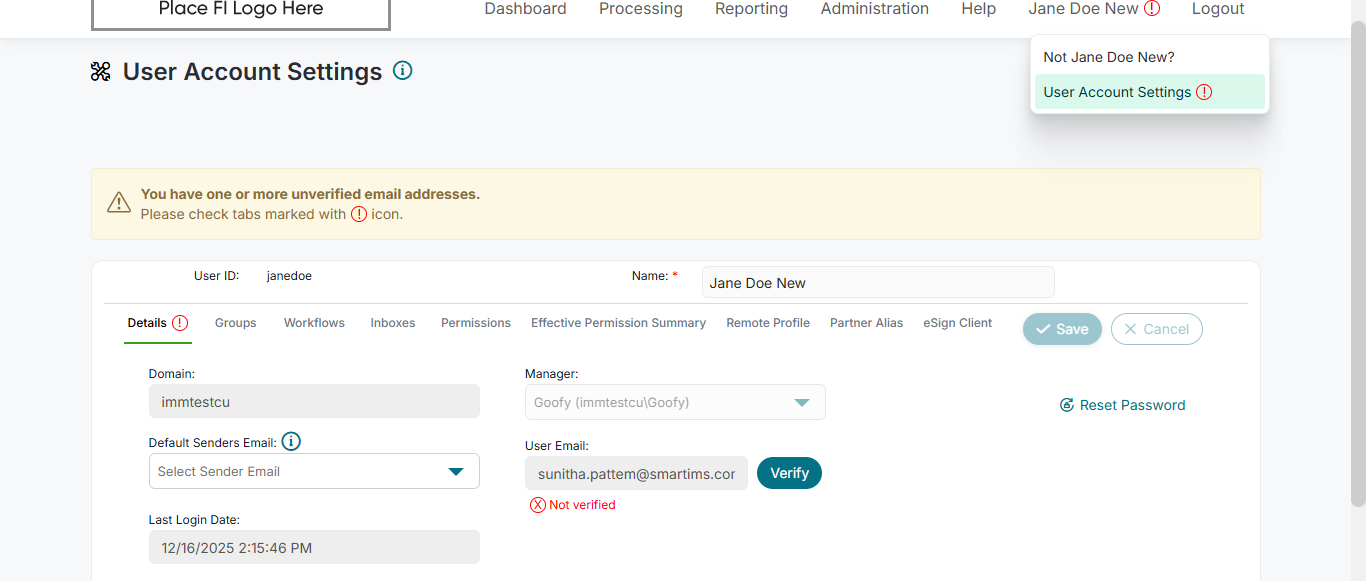
Task: Click the red X Not verified icon
Action: click(538, 505)
